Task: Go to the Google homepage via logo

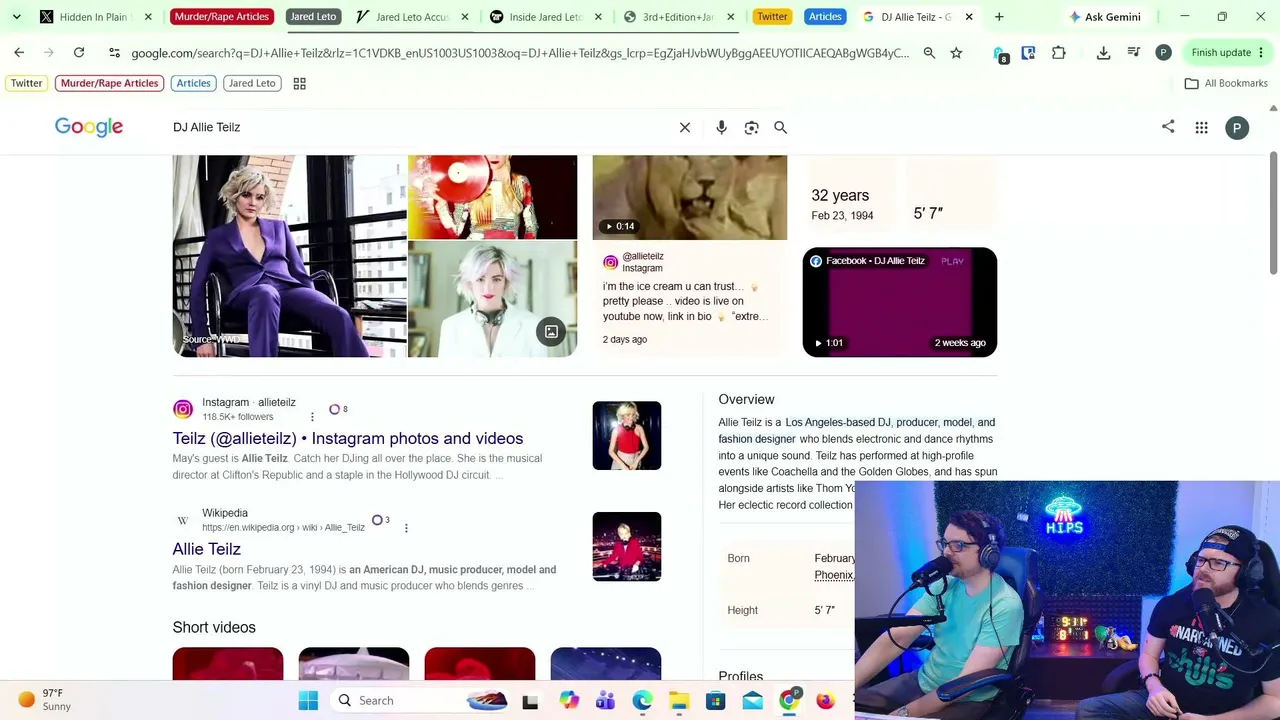Action: (x=89, y=127)
